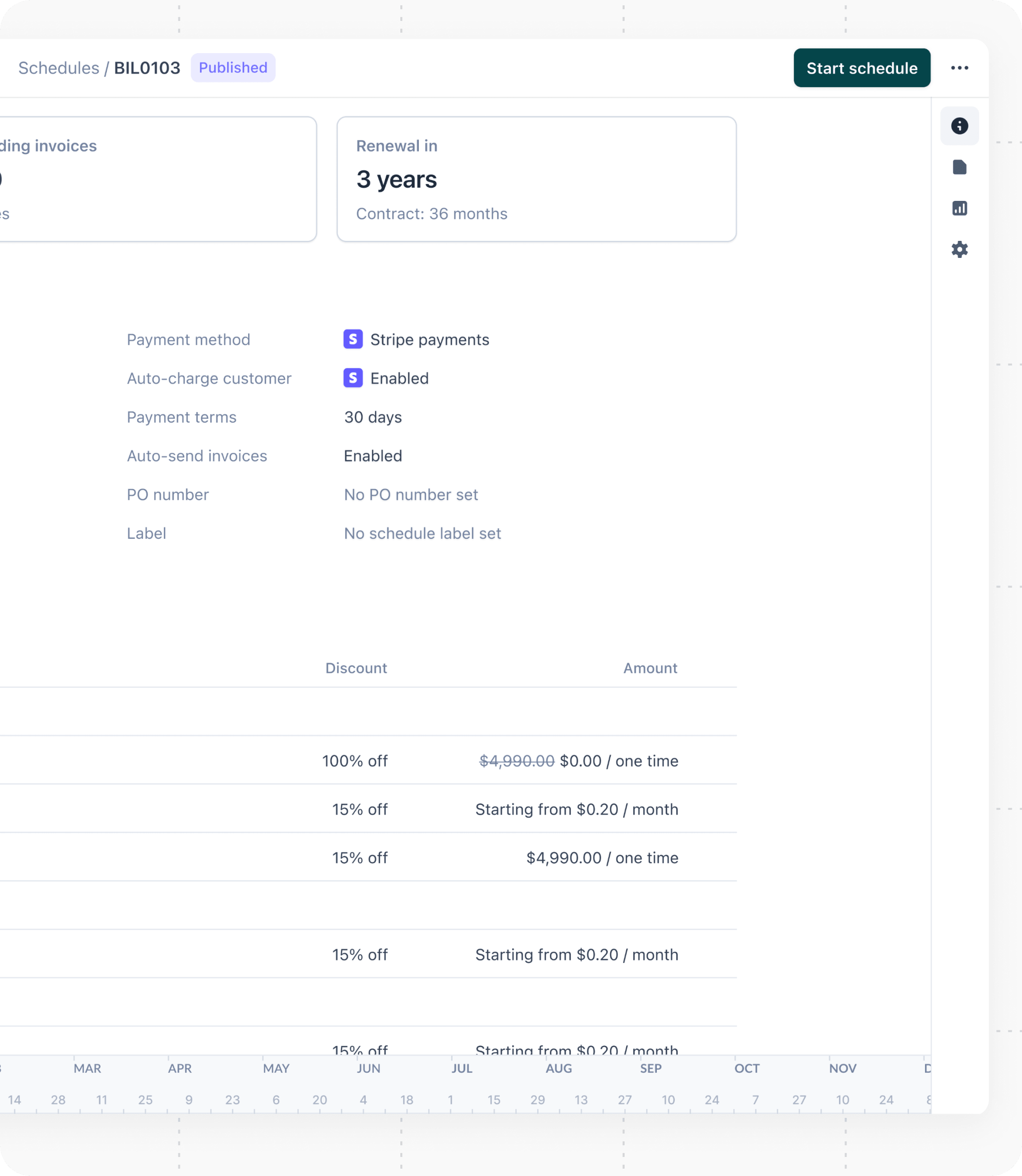Image resolution: width=1022 pixels, height=1176 pixels.
Task: Toggle the Auto-charge customer Enabled setting
Action: tap(399, 378)
